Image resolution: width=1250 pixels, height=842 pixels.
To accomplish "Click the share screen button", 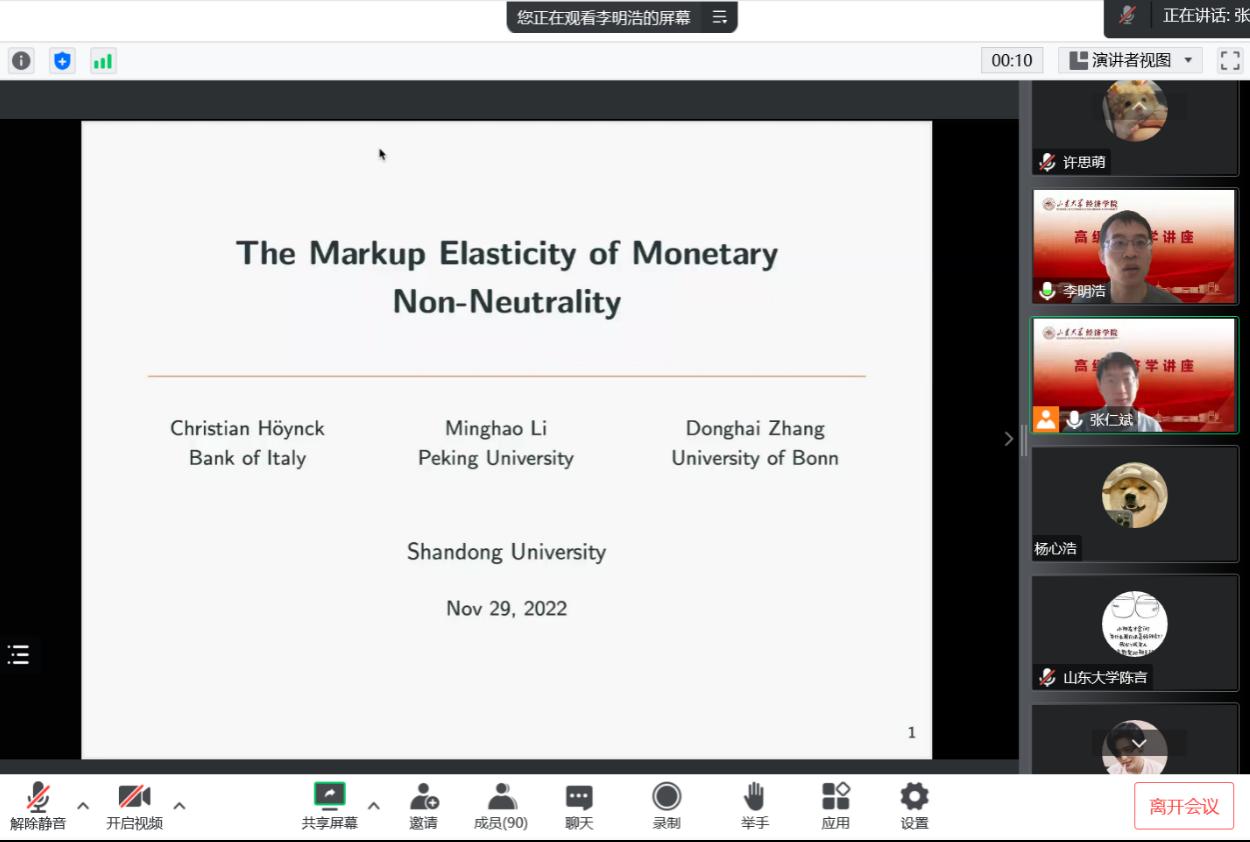I will [329, 805].
